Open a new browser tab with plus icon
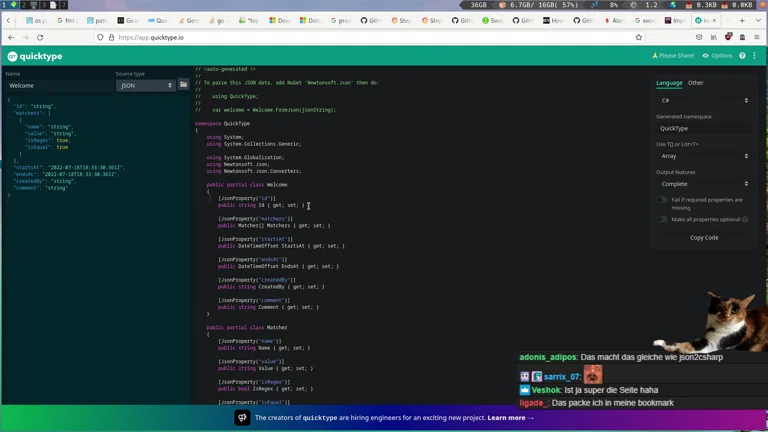Image resolution: width=768 pixels, height=432 pixels. [x=742, y=21]
